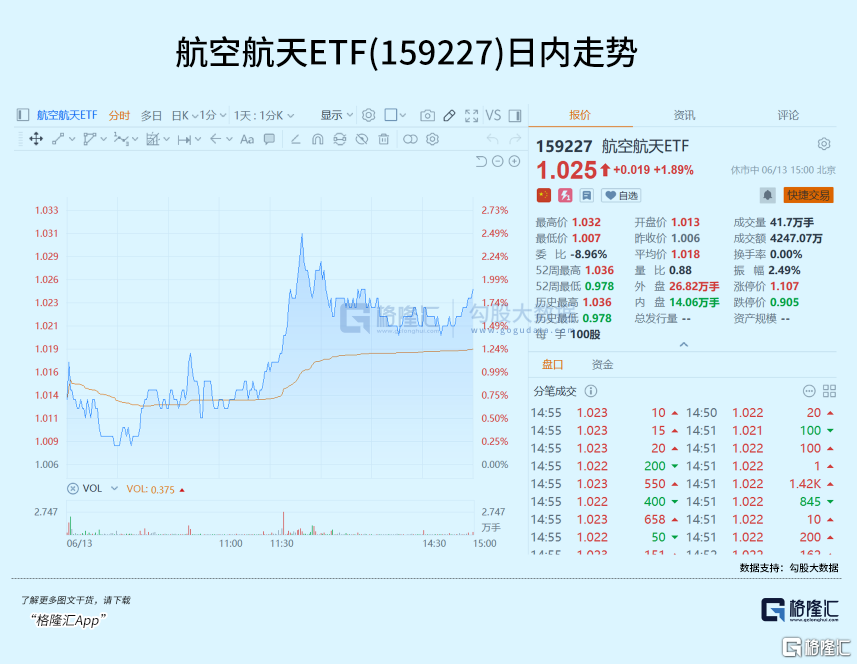Open more options ellipsis in 分笔成交

(809, 391)
